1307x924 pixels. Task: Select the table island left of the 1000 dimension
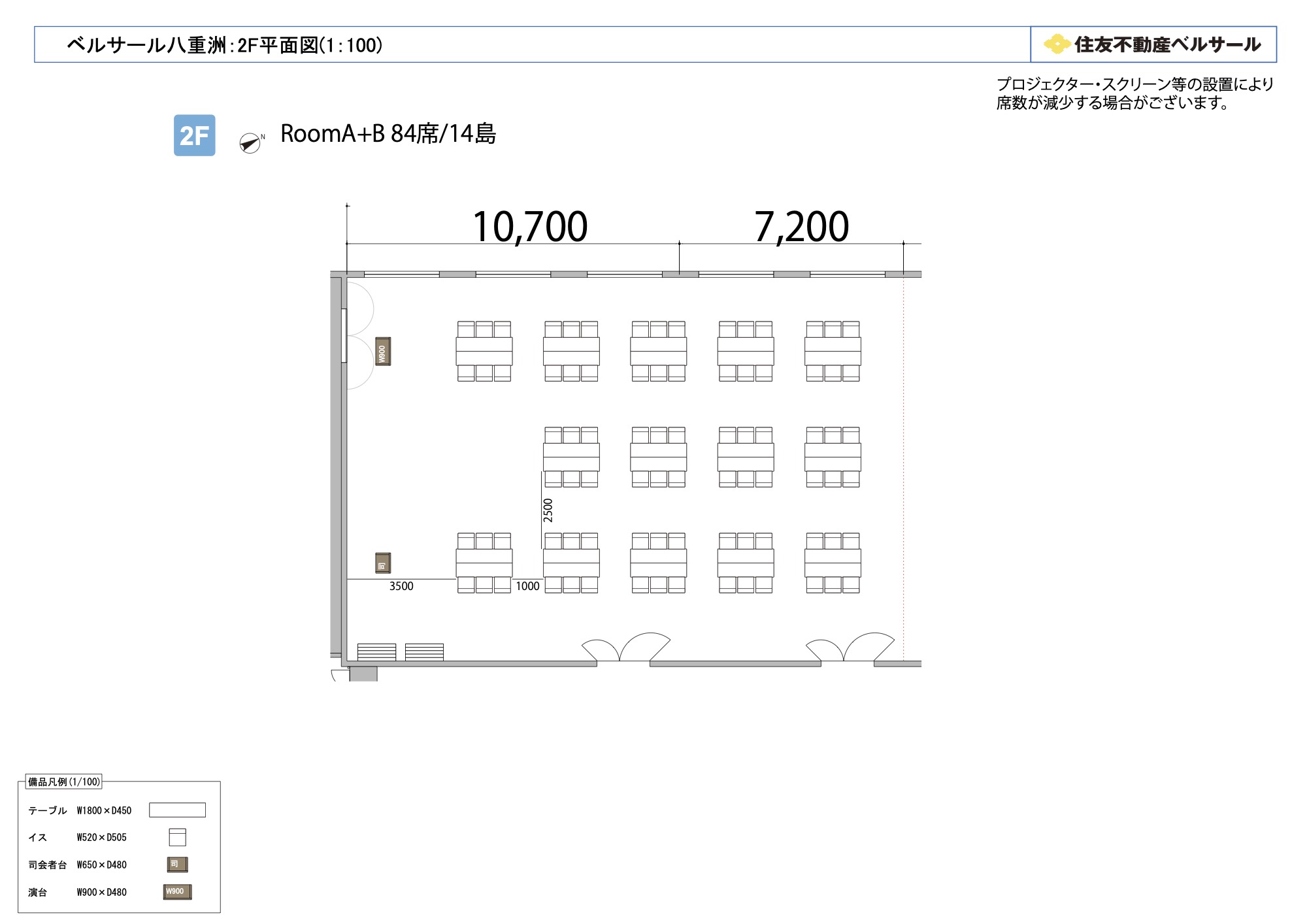(x=484, y=563)
